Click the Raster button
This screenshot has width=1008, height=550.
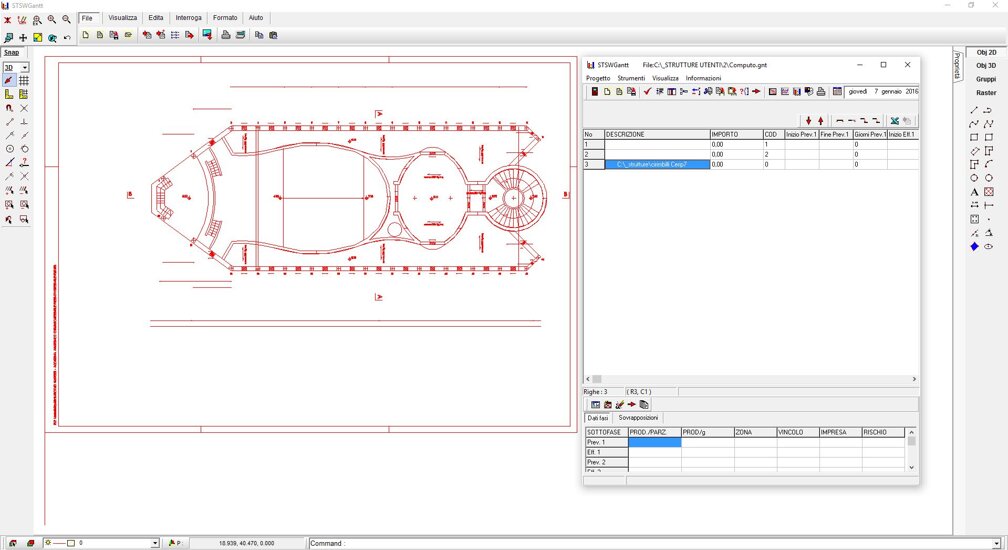(x=986, y=93)
